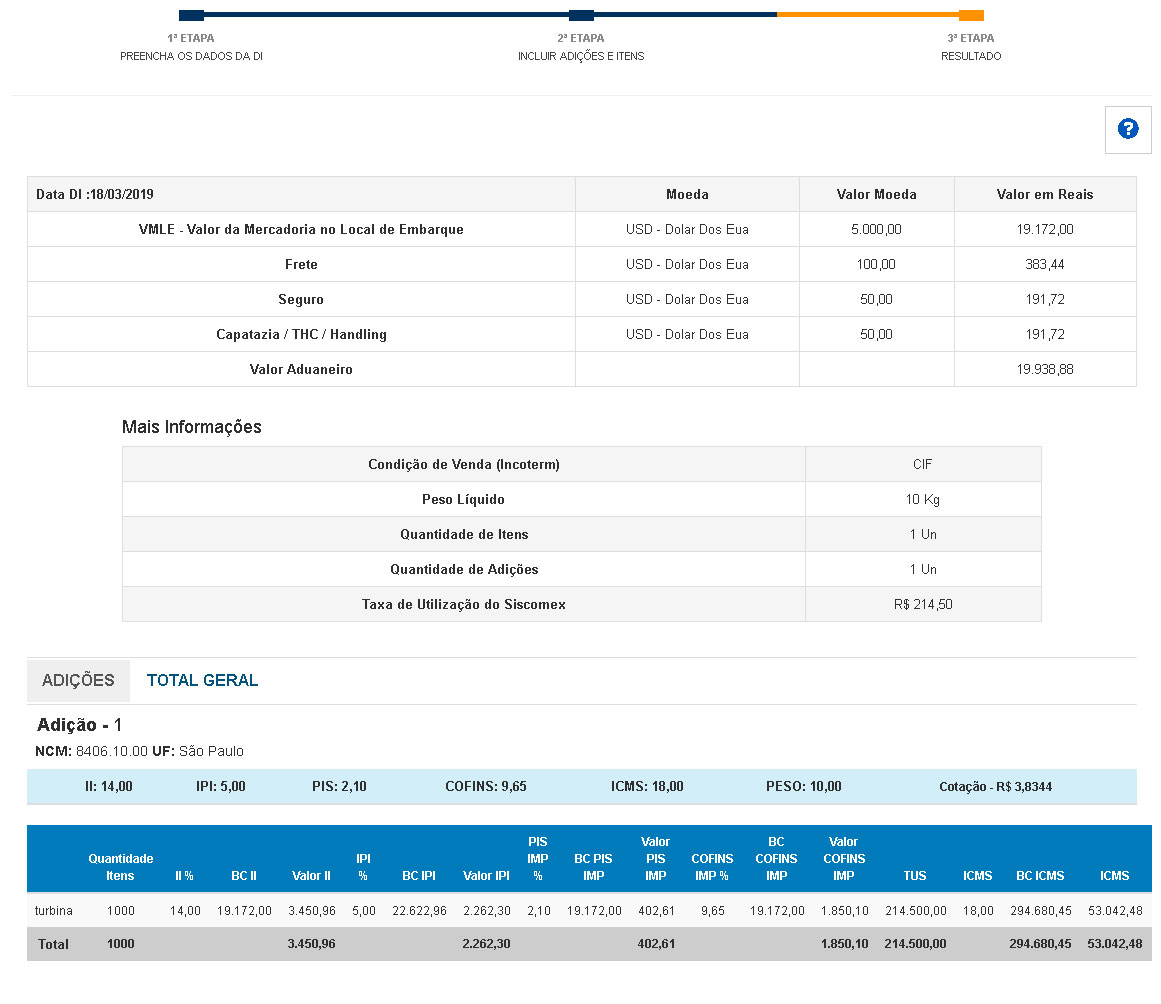Click the BC PIS IMP column header

point(593,867)
